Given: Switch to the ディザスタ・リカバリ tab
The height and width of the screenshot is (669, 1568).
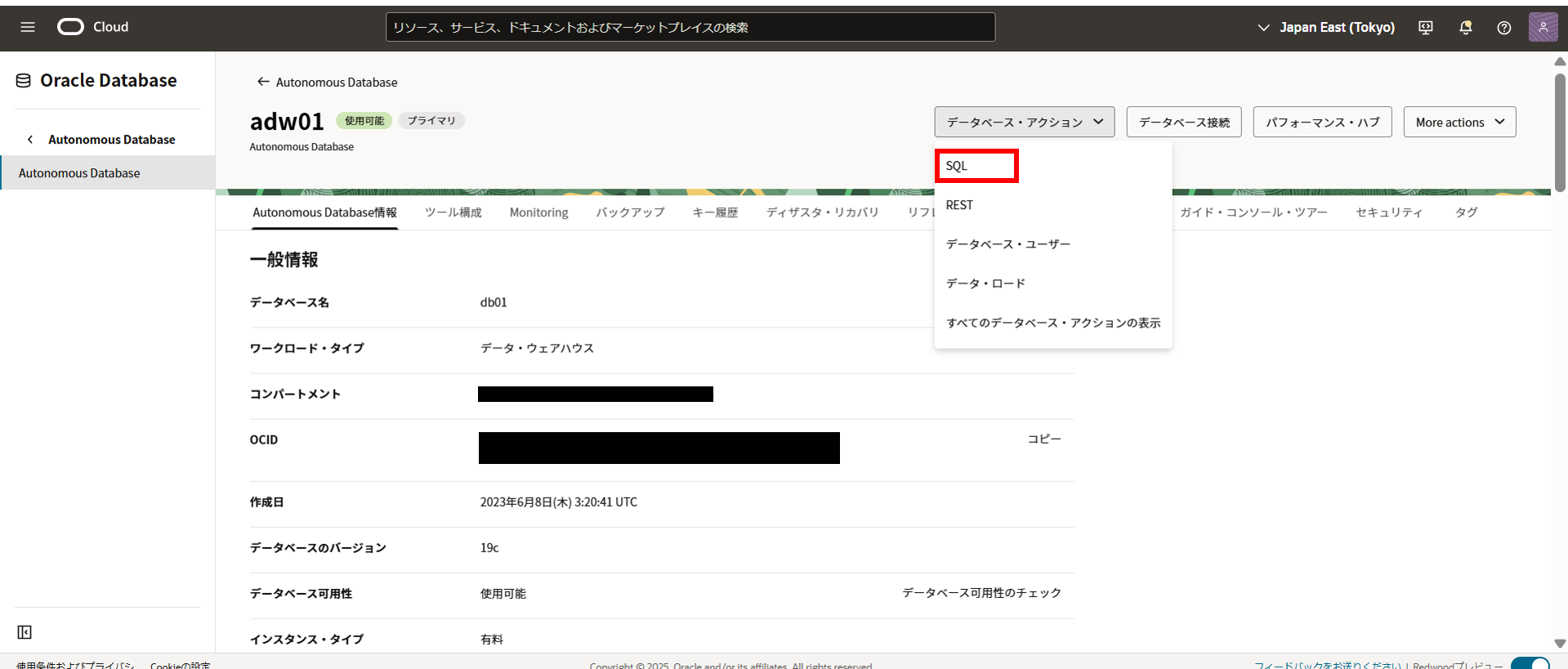Looking at the screenshot, I should 822,212.
